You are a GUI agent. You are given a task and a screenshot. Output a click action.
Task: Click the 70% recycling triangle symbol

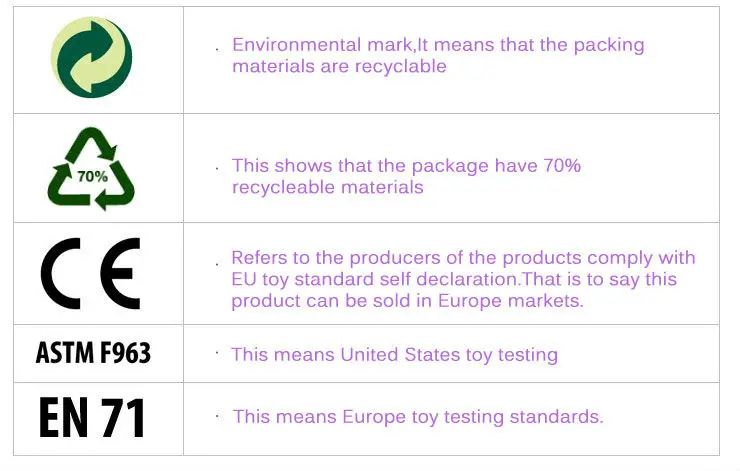point(91,168)
